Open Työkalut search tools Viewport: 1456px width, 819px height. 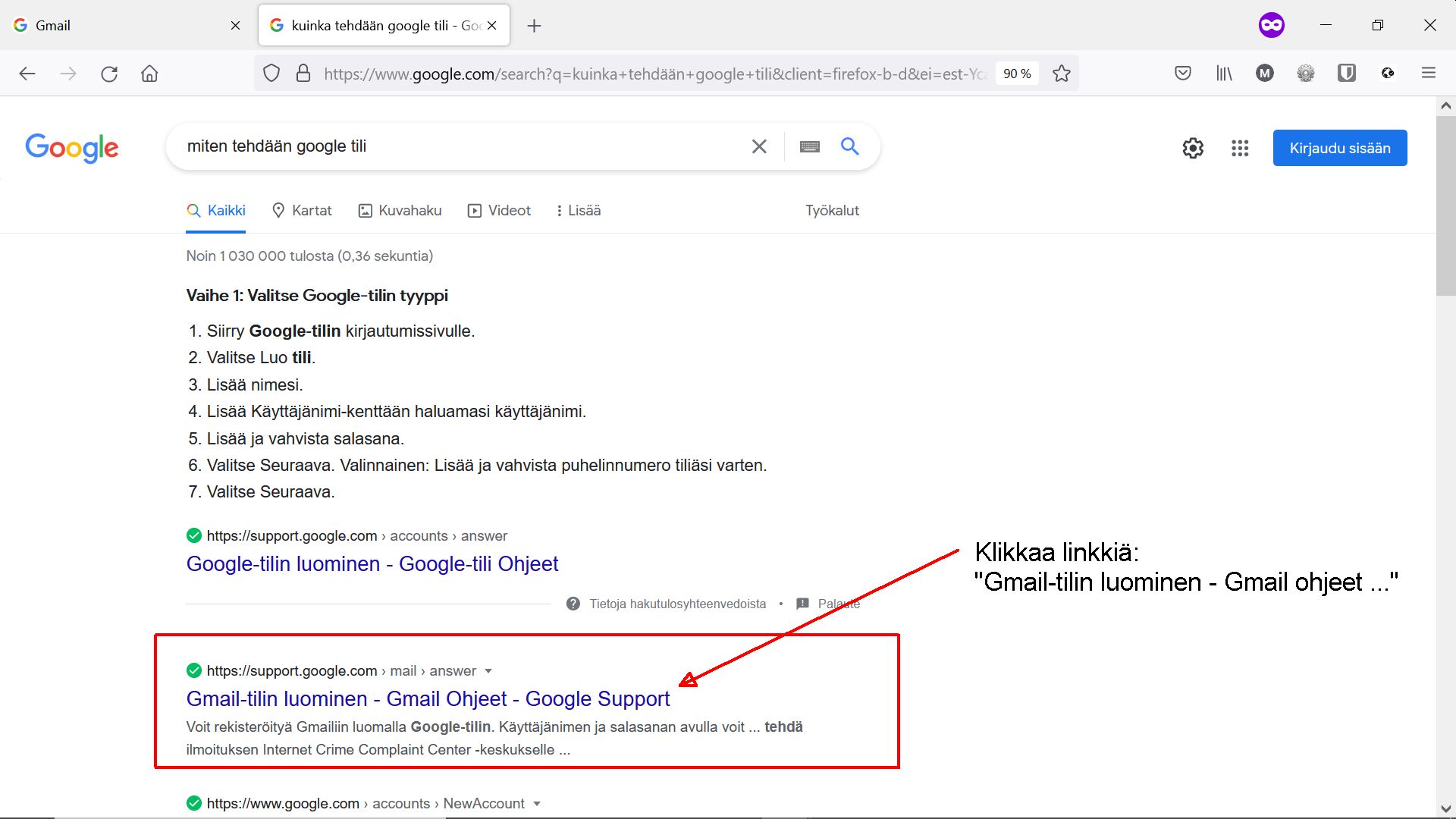[832, 211]
